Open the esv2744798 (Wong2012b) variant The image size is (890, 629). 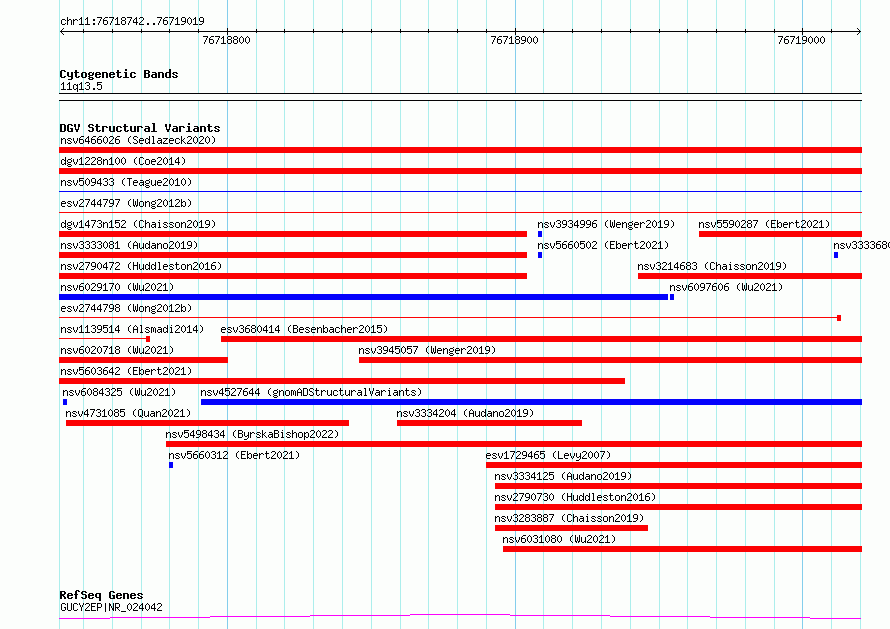126,308
